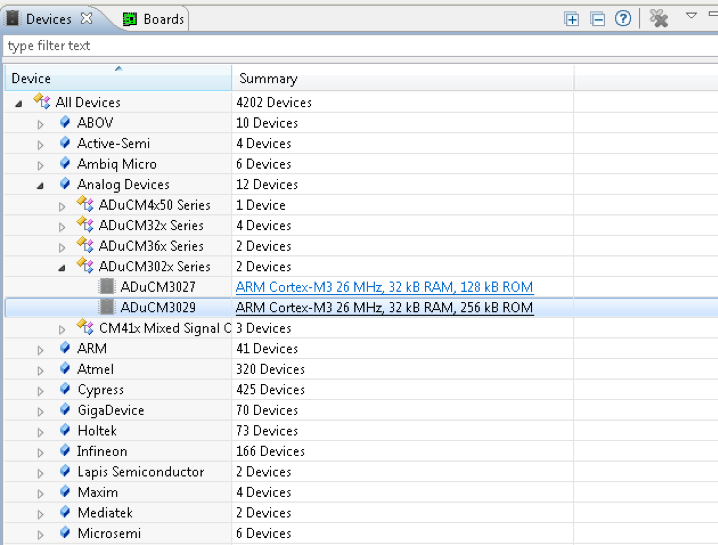Collapse the All Devices tree node
Screen dimensions: 718x545
click(19, 104)
